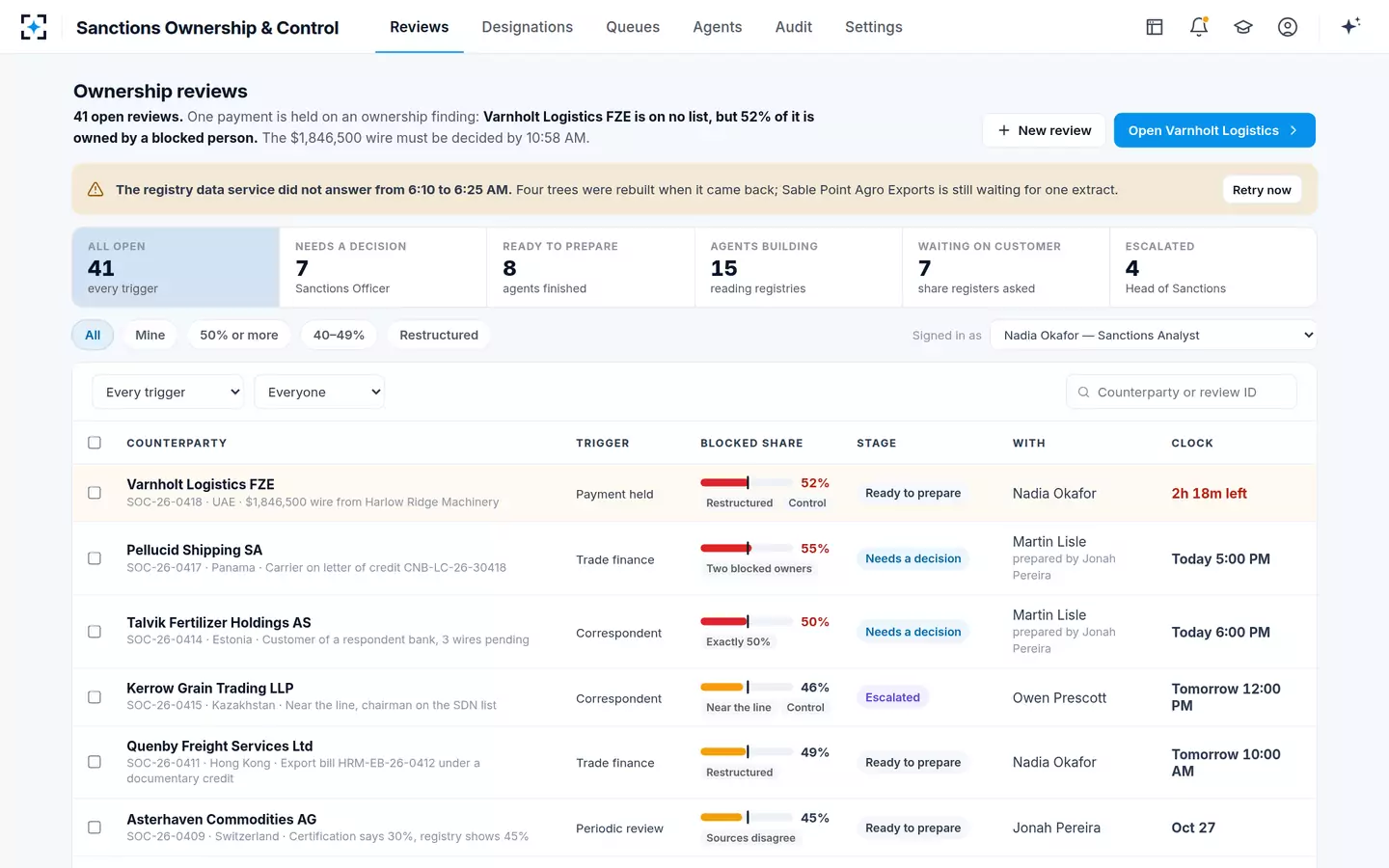Apply the Restructured filter chip
Image resolution: width=1389 pixels, height=868 pixels.
pyautogui.click(x=439, y=336)
